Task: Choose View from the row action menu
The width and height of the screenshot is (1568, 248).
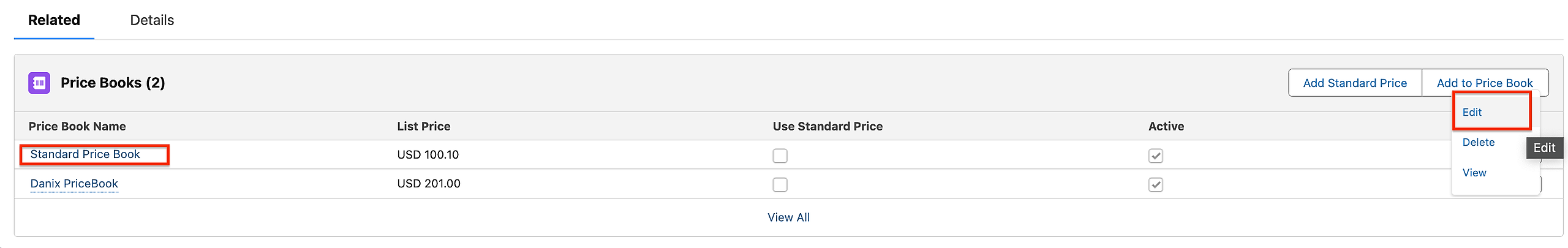Action: point(1474,173)
